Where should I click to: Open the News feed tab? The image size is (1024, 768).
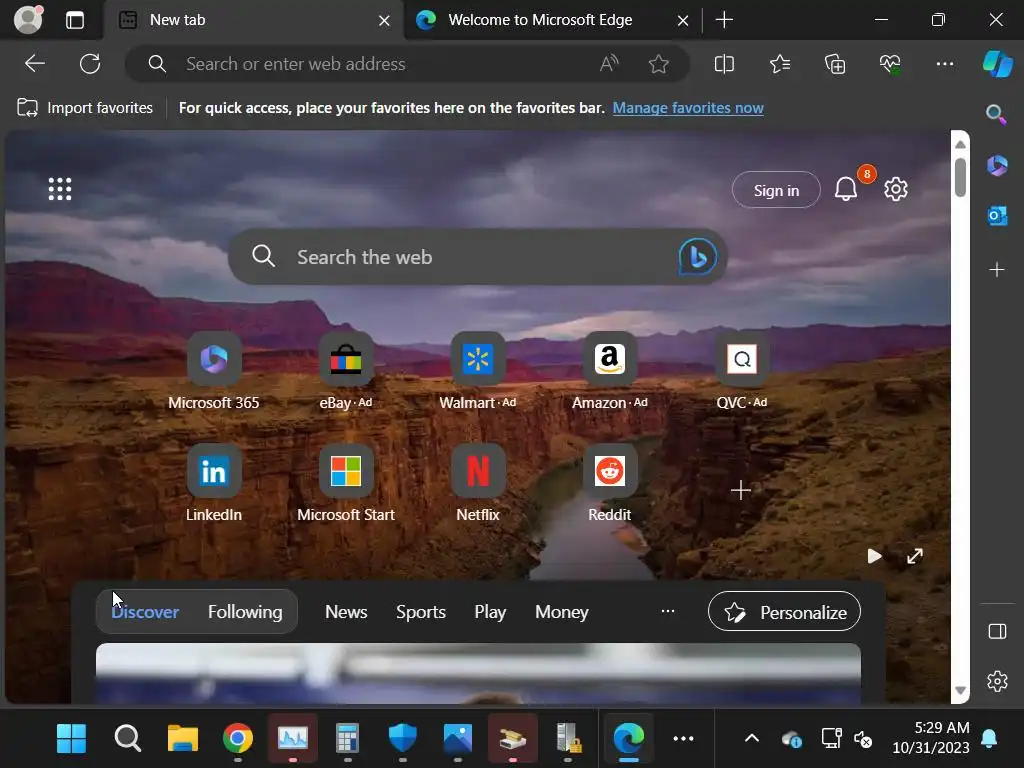click(346, 612)
